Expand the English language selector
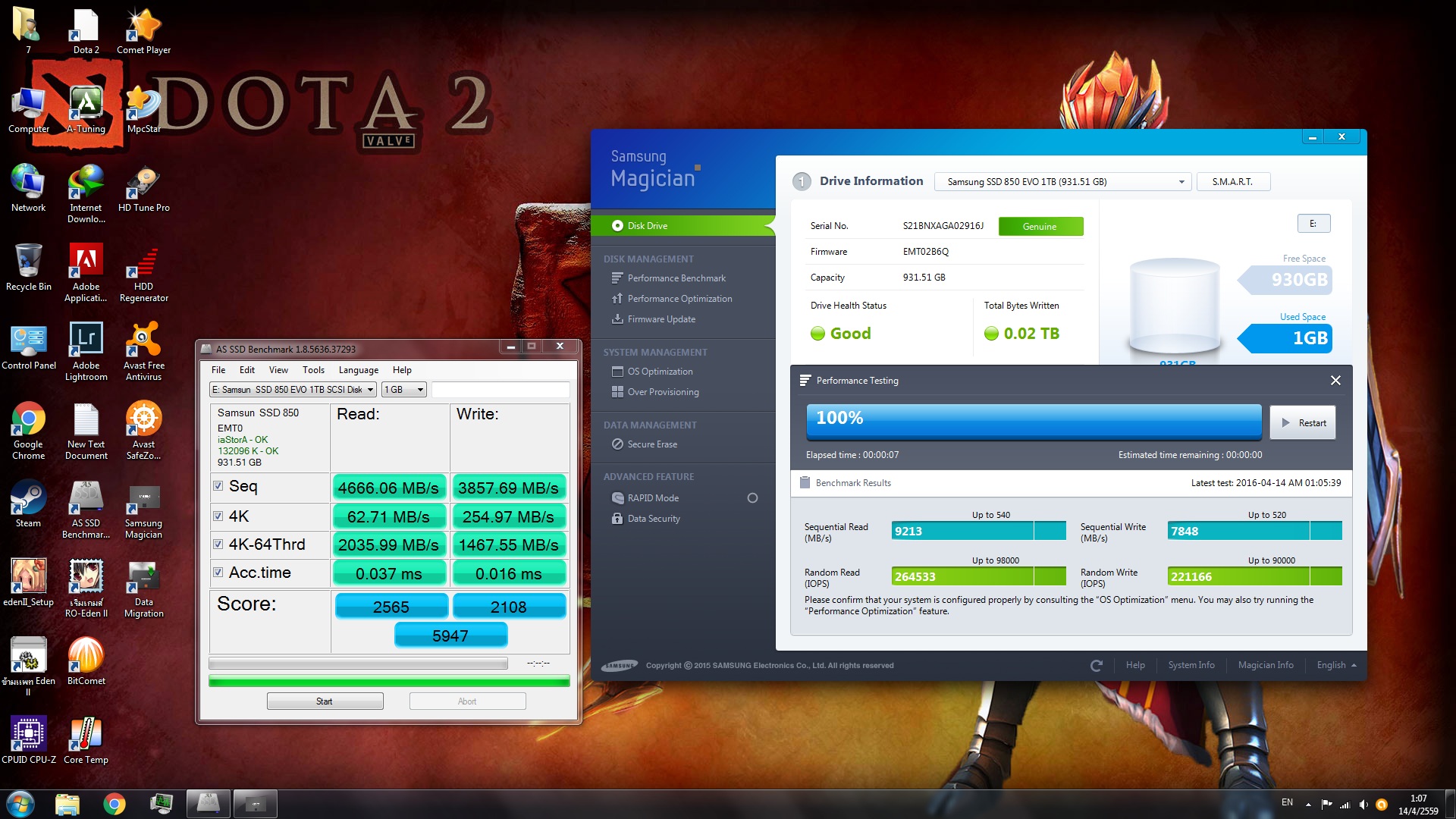This screenshot has height=819, width=1456. (x=1336, y=665)
